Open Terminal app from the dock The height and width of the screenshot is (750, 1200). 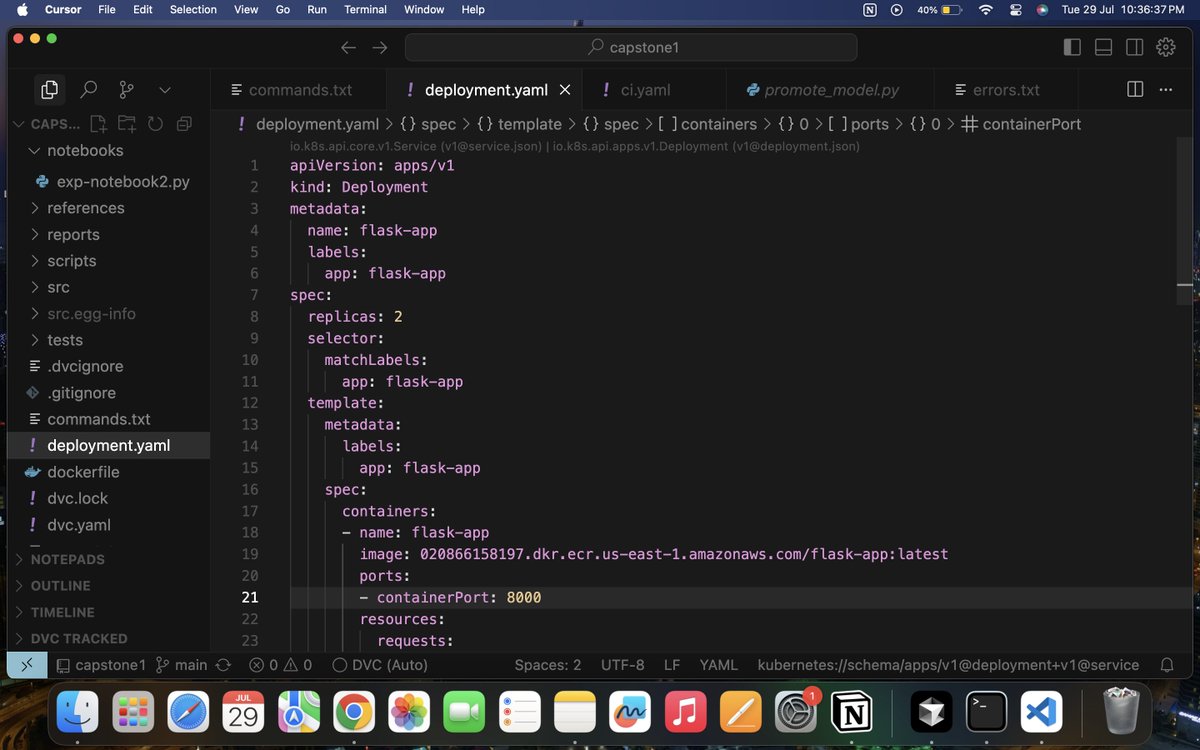point(986,712)
